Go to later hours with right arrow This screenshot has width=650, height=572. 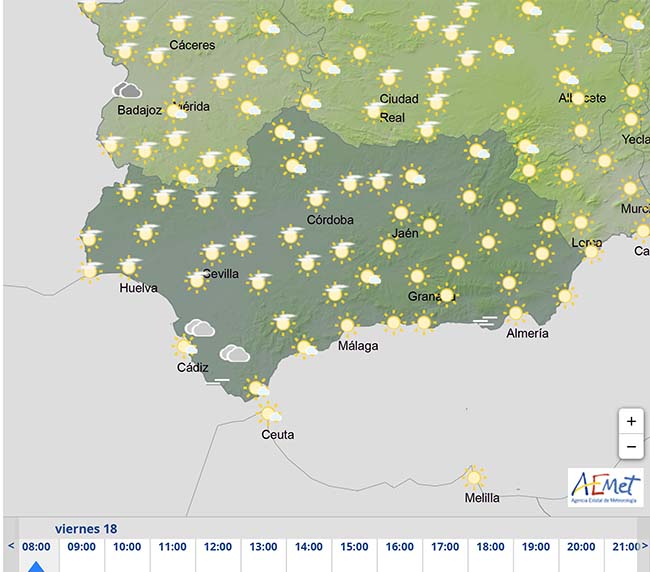(645, 546)
